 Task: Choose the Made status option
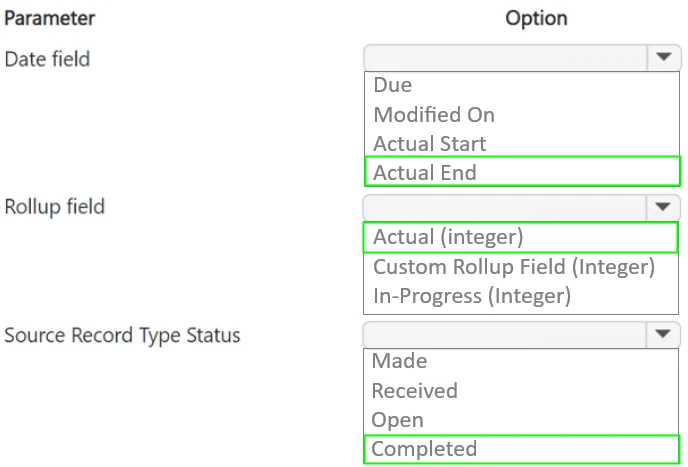(399, 361)
